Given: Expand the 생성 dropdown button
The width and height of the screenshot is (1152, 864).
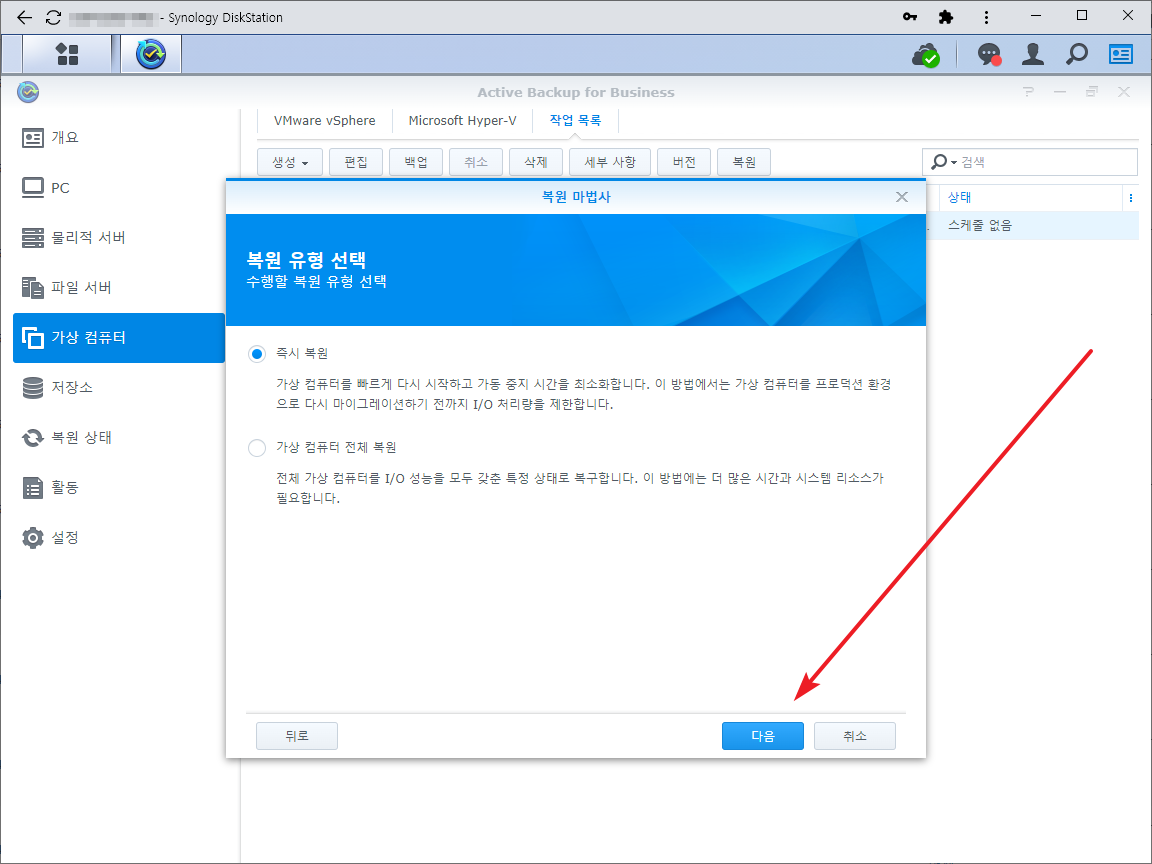Looking at the screenshot, I should tap(289, 162).
